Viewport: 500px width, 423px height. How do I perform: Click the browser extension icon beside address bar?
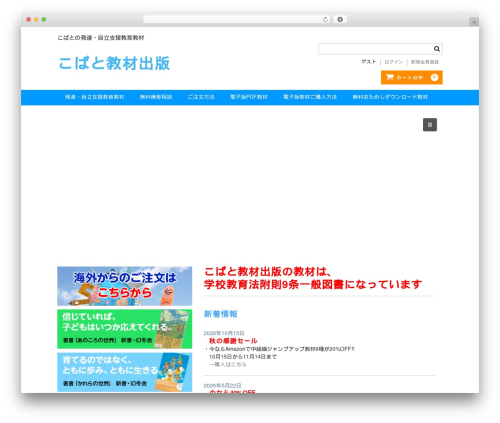(340, 19)
